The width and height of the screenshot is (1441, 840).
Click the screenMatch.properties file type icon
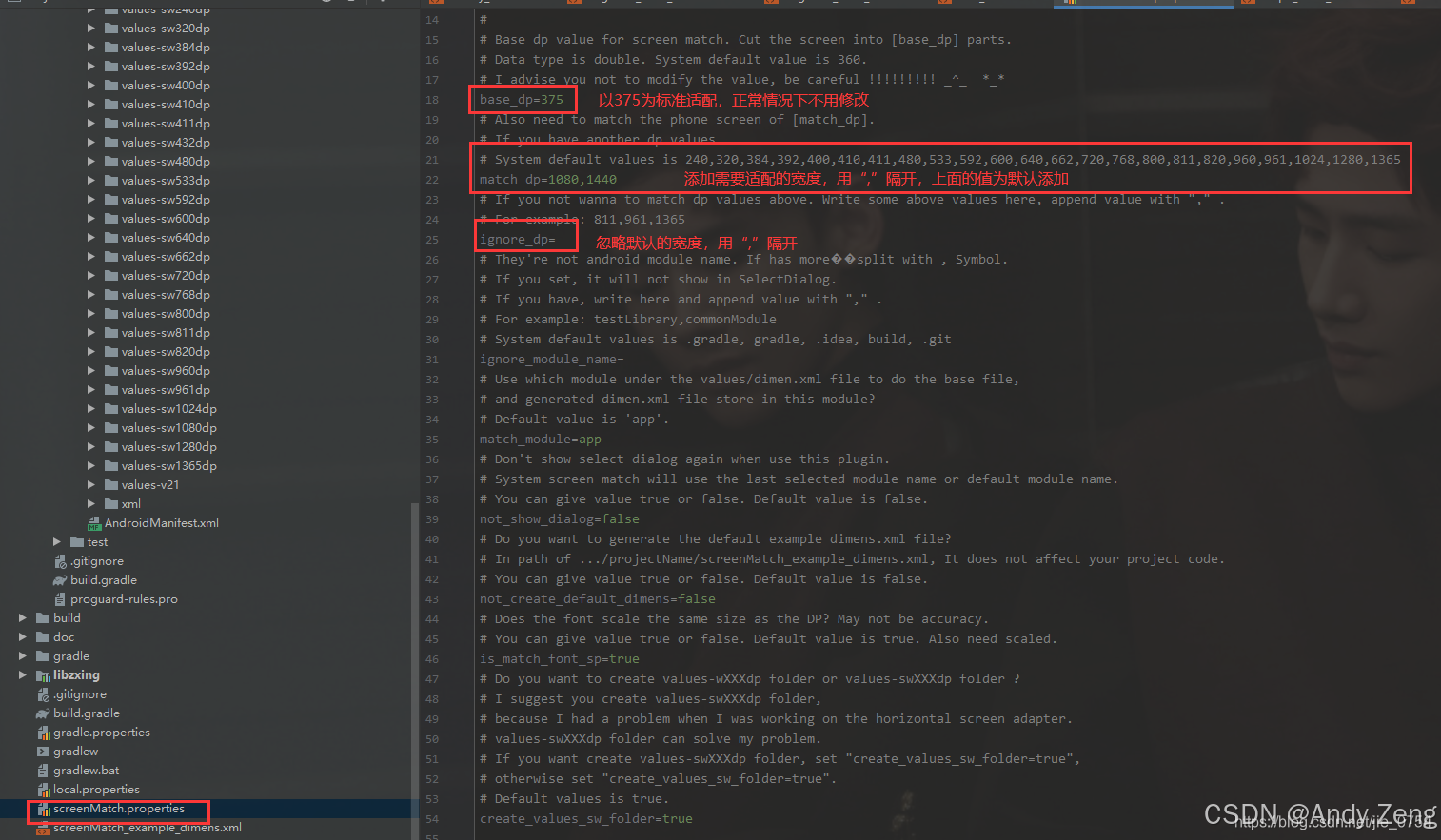tap(45, 809)
